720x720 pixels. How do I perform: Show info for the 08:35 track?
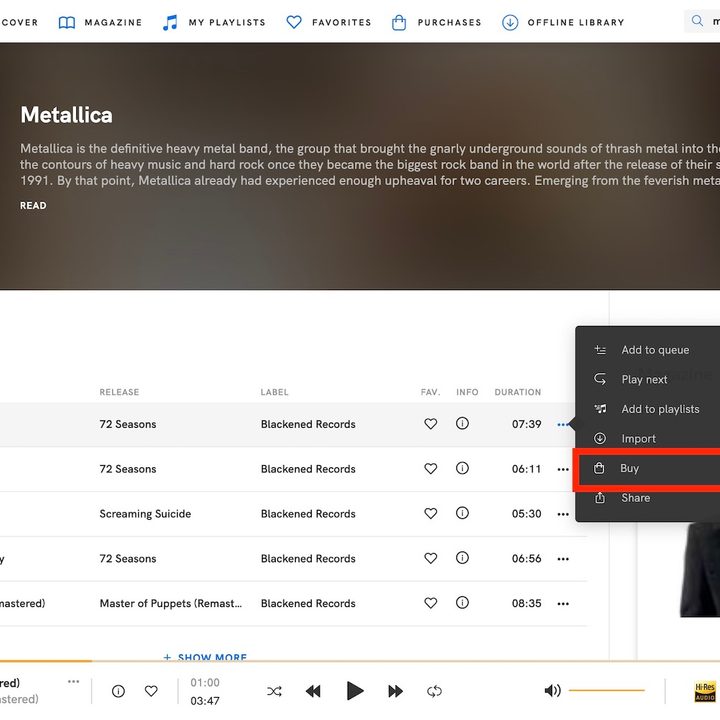pyautogui.click(x=462, y=602)
